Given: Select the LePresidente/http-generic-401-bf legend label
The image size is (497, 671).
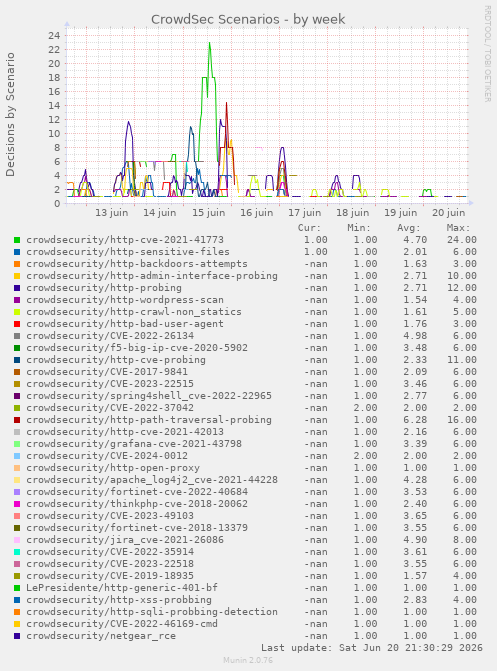Looking at the screenshot, I should 122,588.
